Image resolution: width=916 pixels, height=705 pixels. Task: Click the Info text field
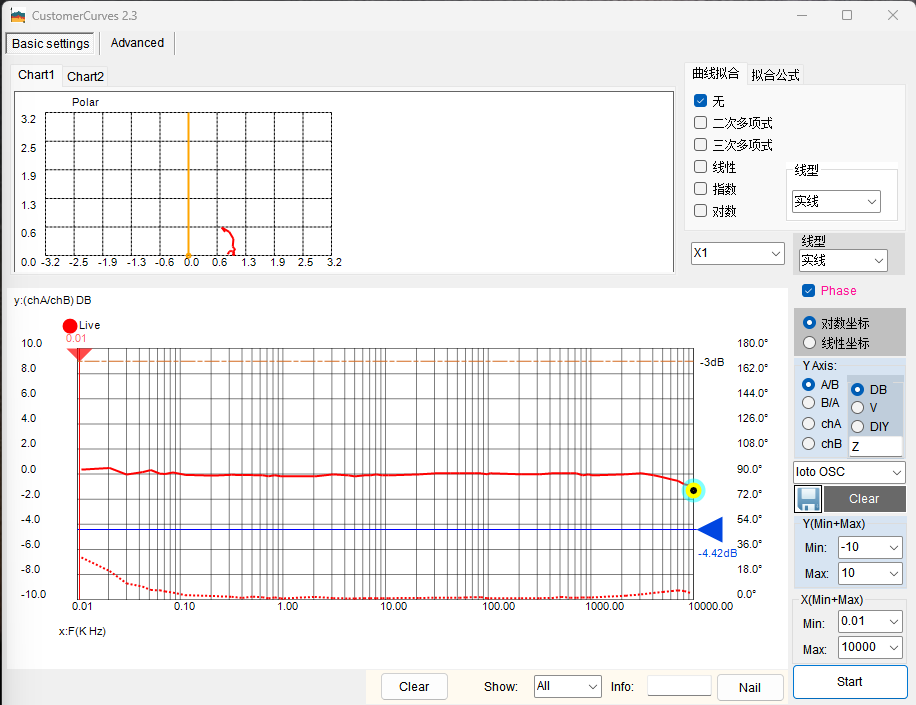tap(679, 686)
